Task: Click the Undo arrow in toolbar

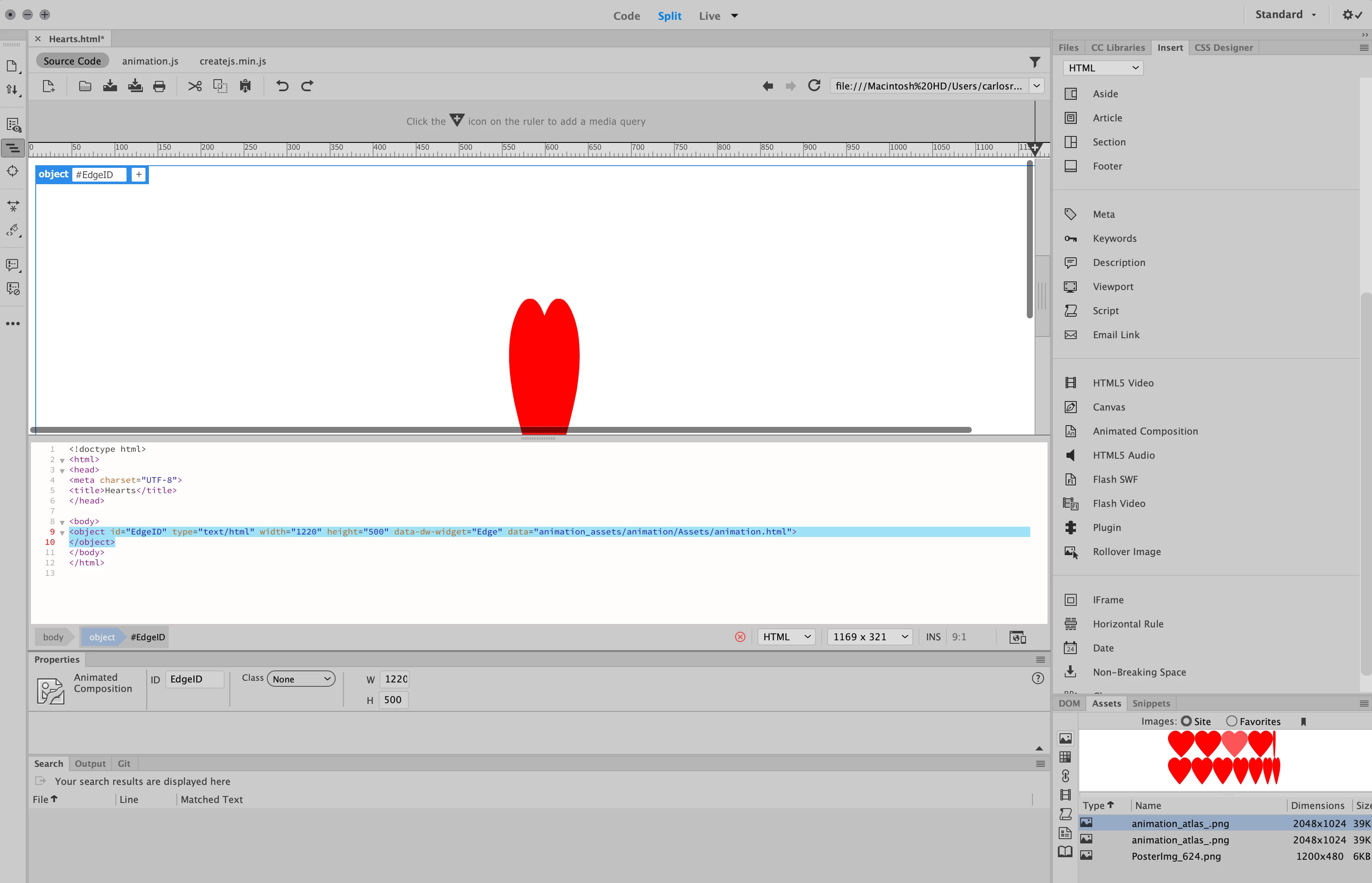Action: click(281, 86)
